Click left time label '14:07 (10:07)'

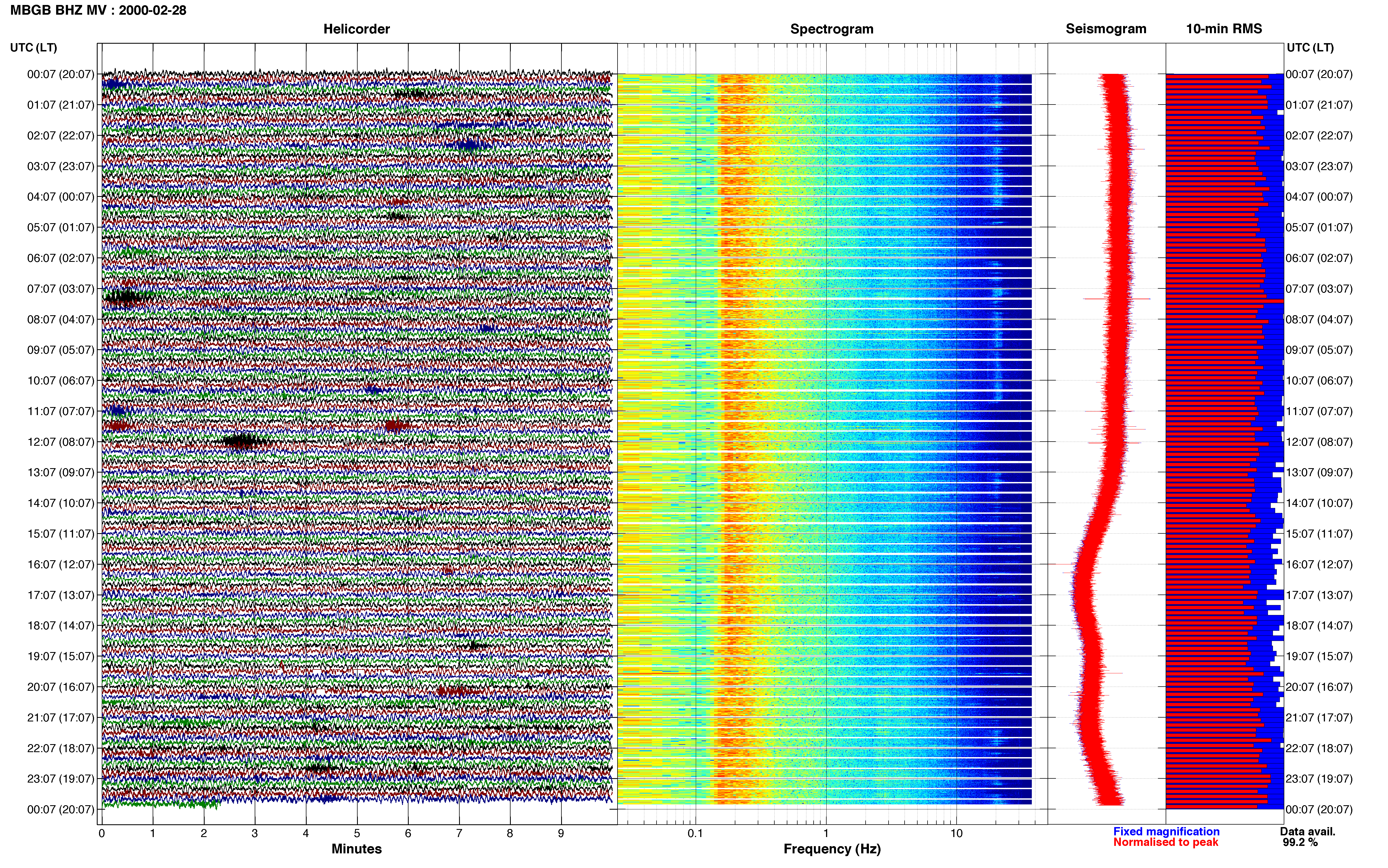click(x=60, y=503)
